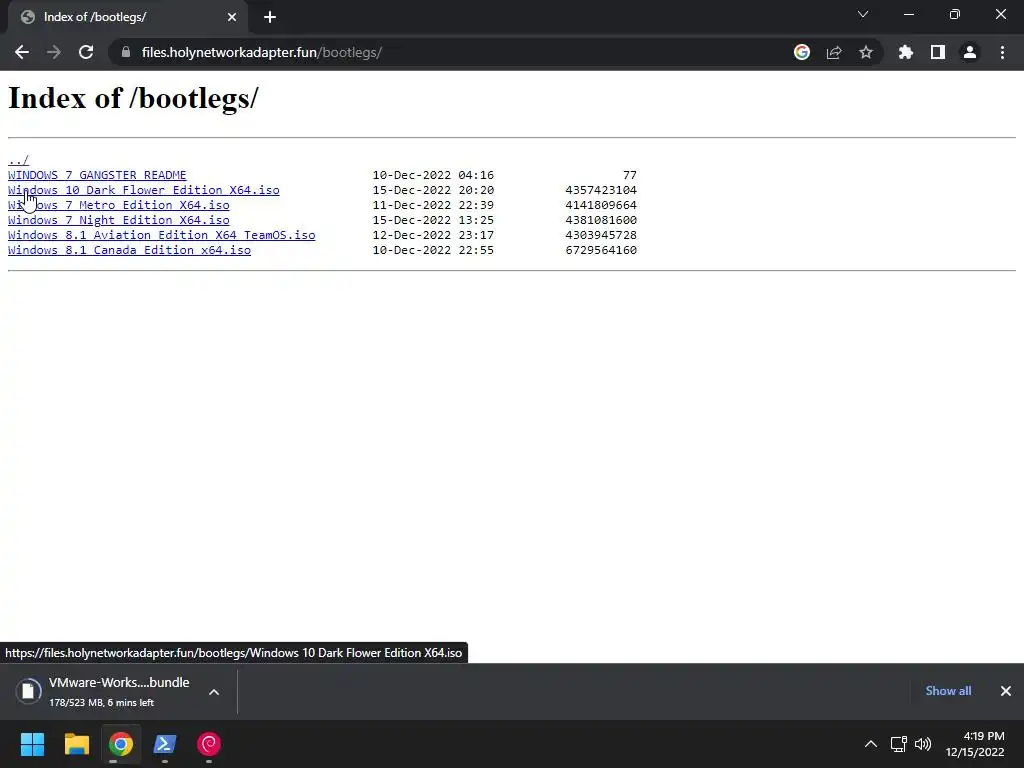Open parent directory ../ link
The width and height of the screenshot is (1024, 768).
click(x=18, y=160)
